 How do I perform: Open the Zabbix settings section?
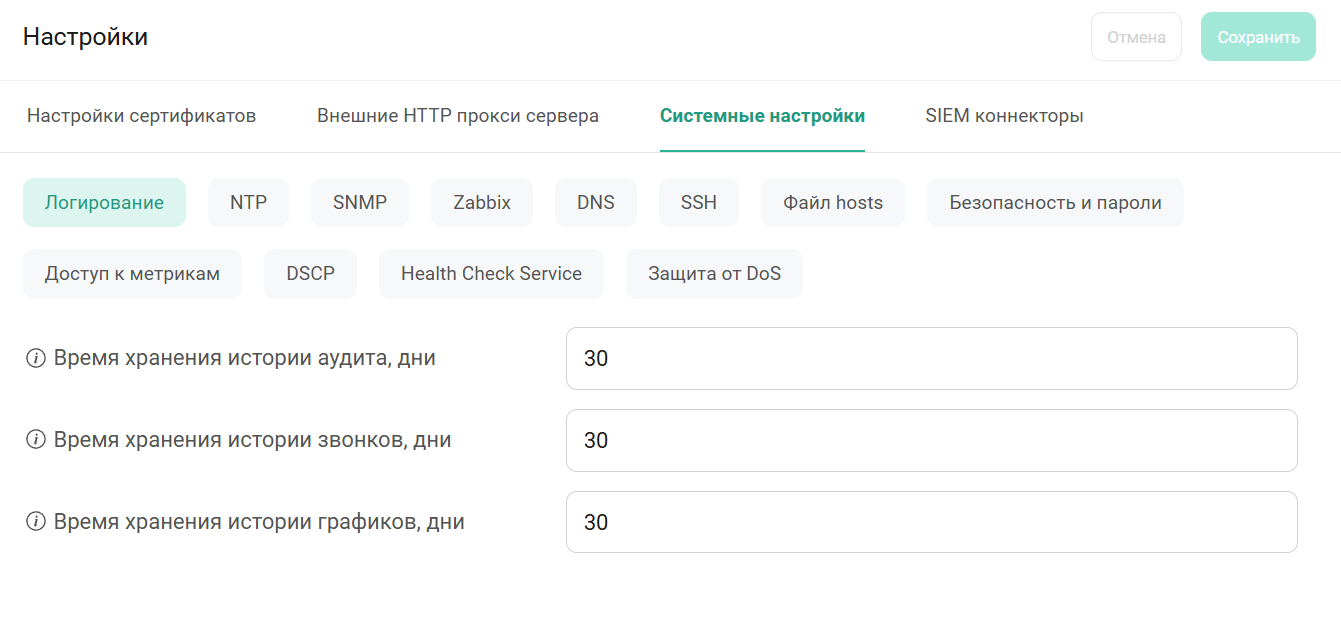482,203
